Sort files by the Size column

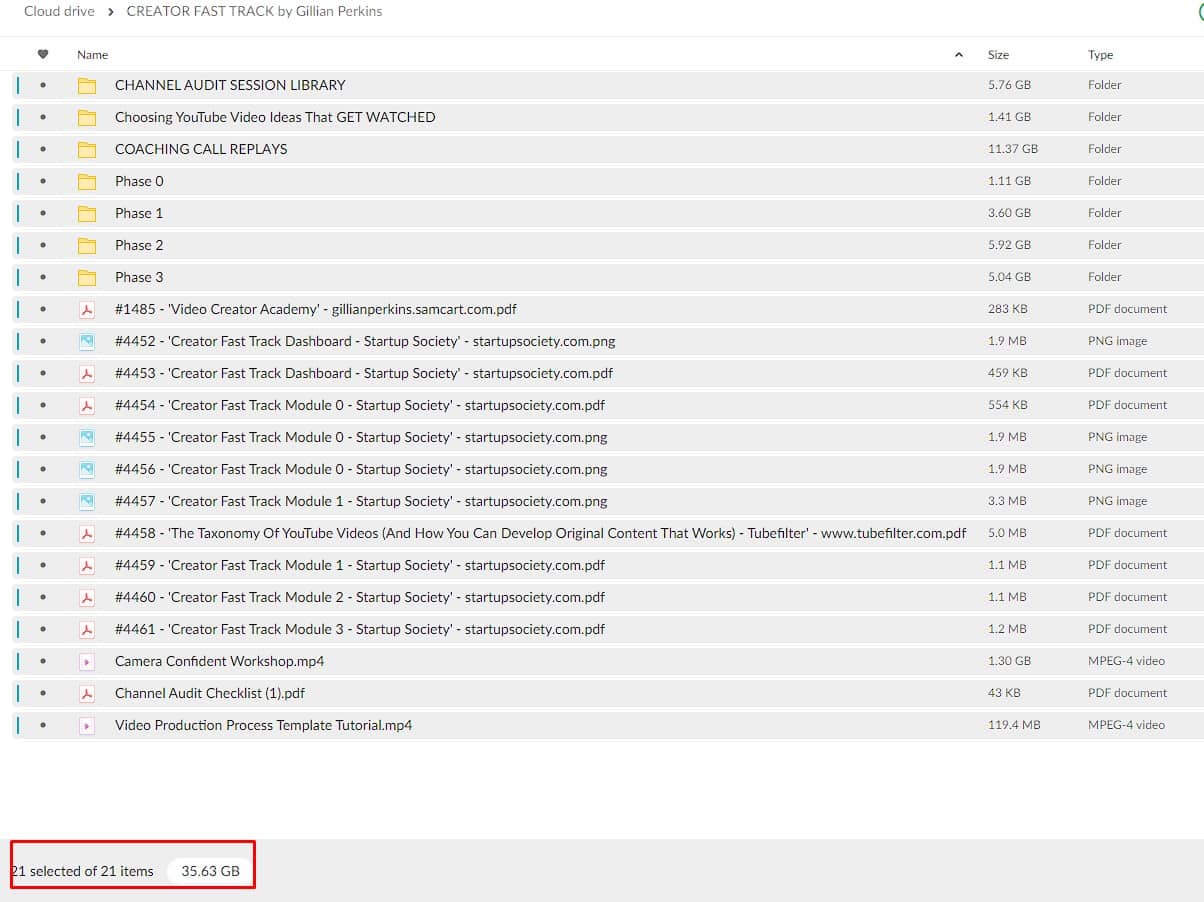(998, 55)
